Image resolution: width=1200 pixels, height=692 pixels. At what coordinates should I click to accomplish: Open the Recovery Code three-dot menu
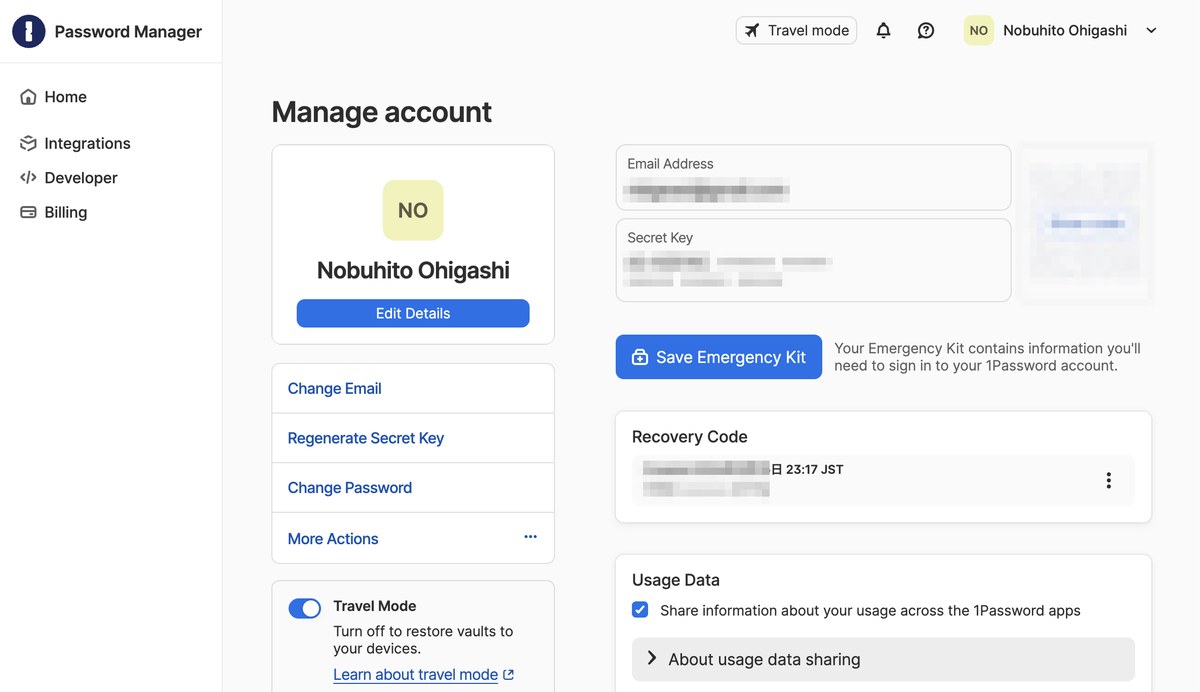coord(1108,480)
